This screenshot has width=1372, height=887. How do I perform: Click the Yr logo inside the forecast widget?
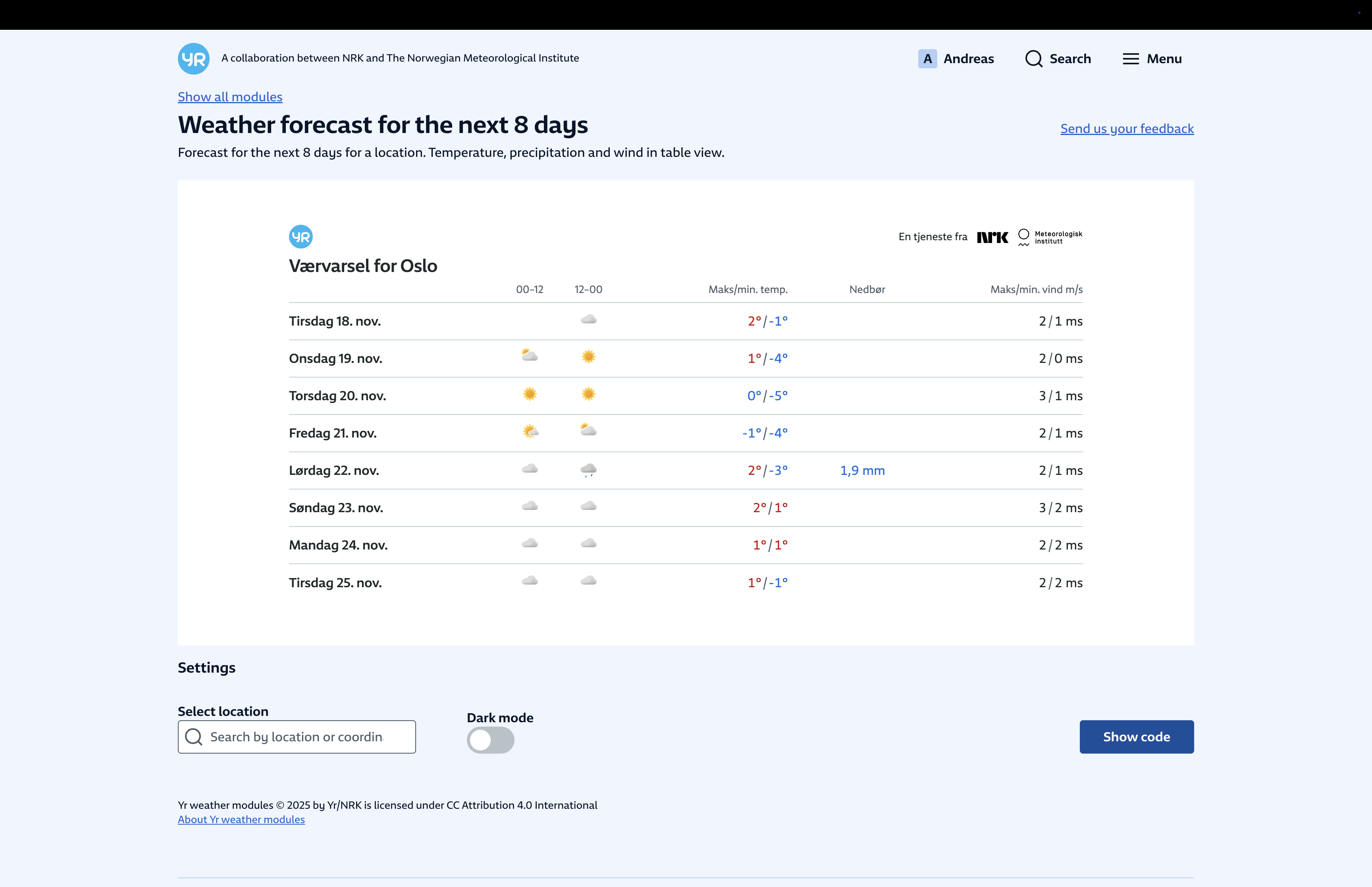(301, 237)
